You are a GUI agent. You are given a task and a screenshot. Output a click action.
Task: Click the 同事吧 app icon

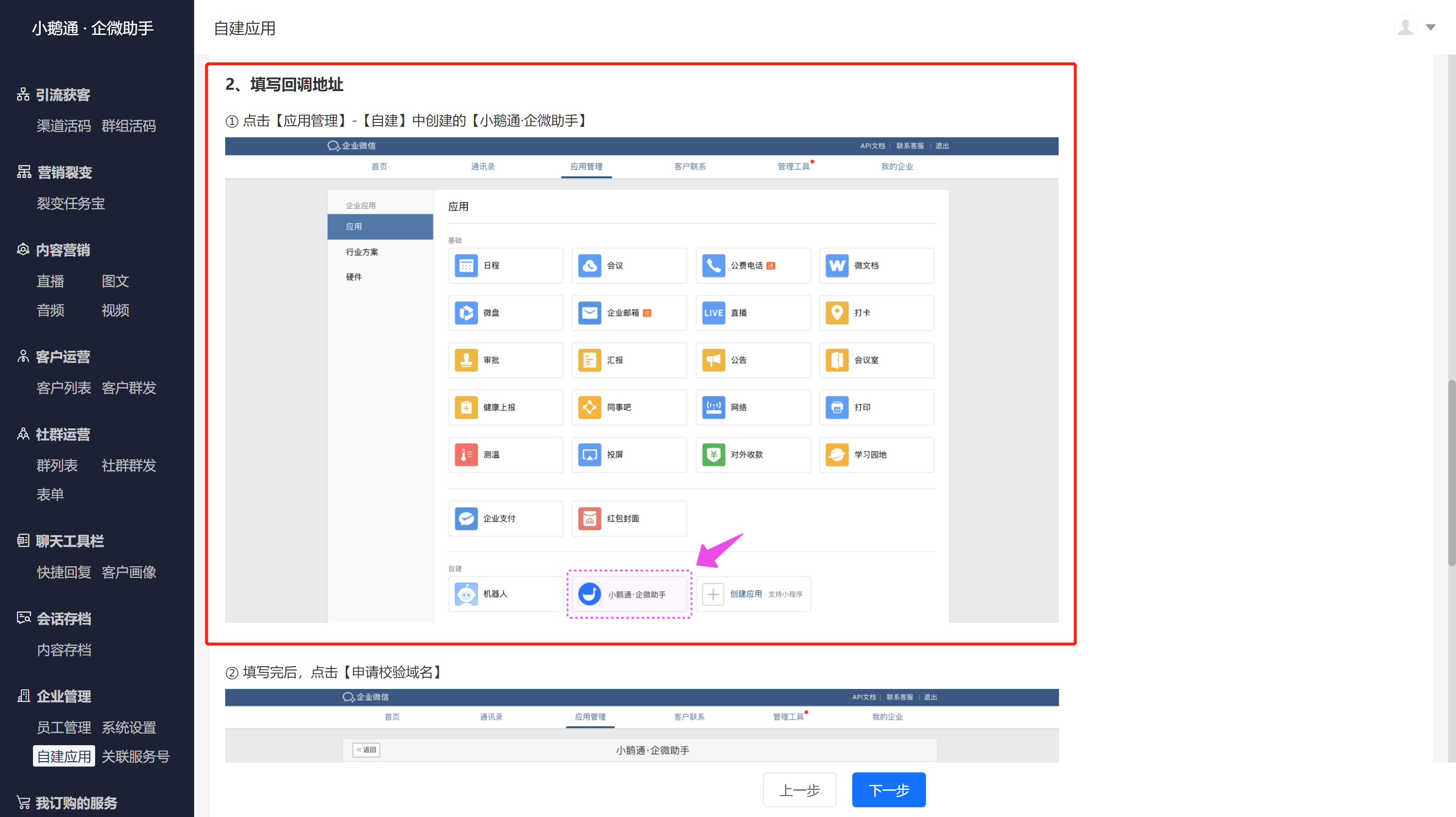click(x=590, y=407)
